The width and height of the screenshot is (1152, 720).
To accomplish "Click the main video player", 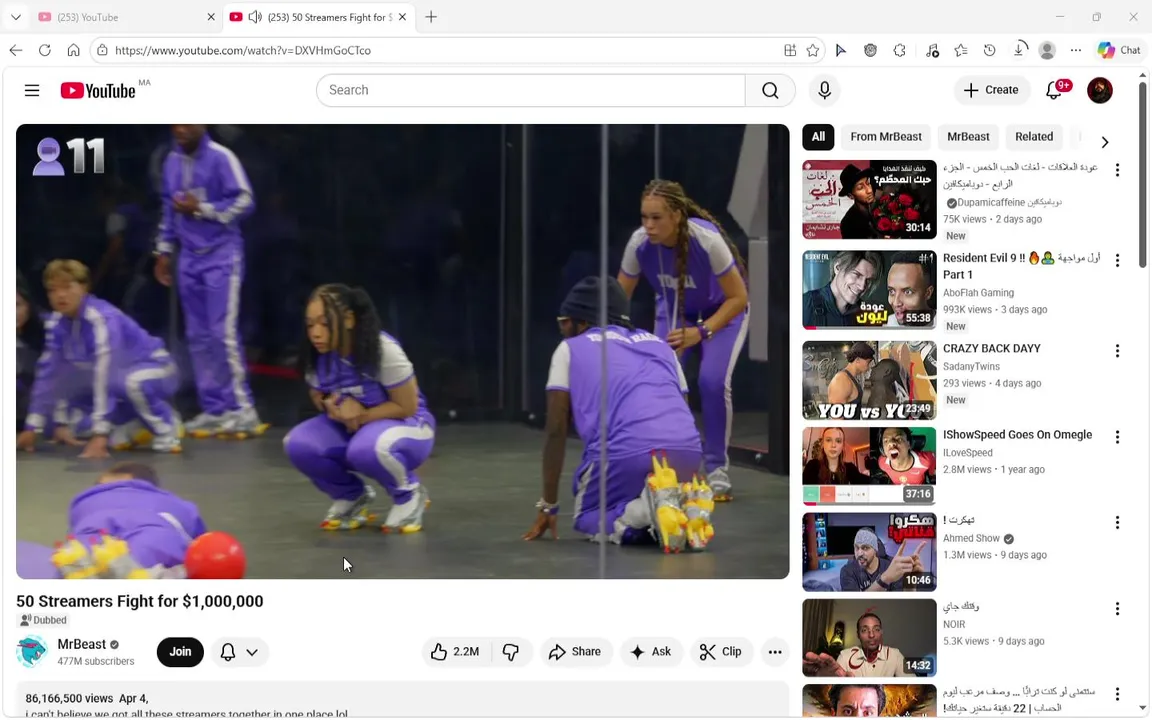I will click(x=403, y=351).
